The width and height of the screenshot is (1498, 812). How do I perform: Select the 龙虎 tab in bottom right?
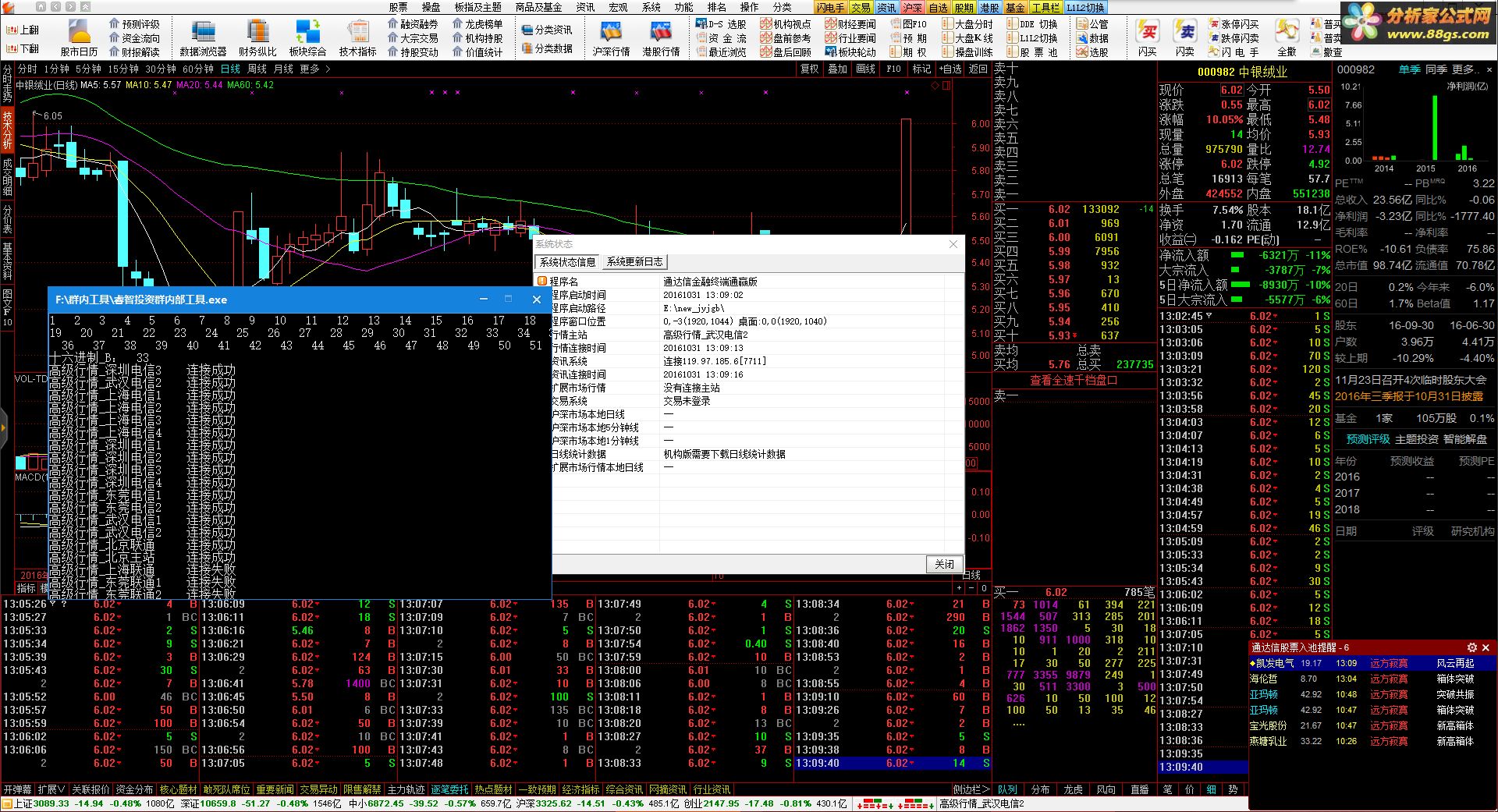pyautogui.click(x=1073, y=789)
